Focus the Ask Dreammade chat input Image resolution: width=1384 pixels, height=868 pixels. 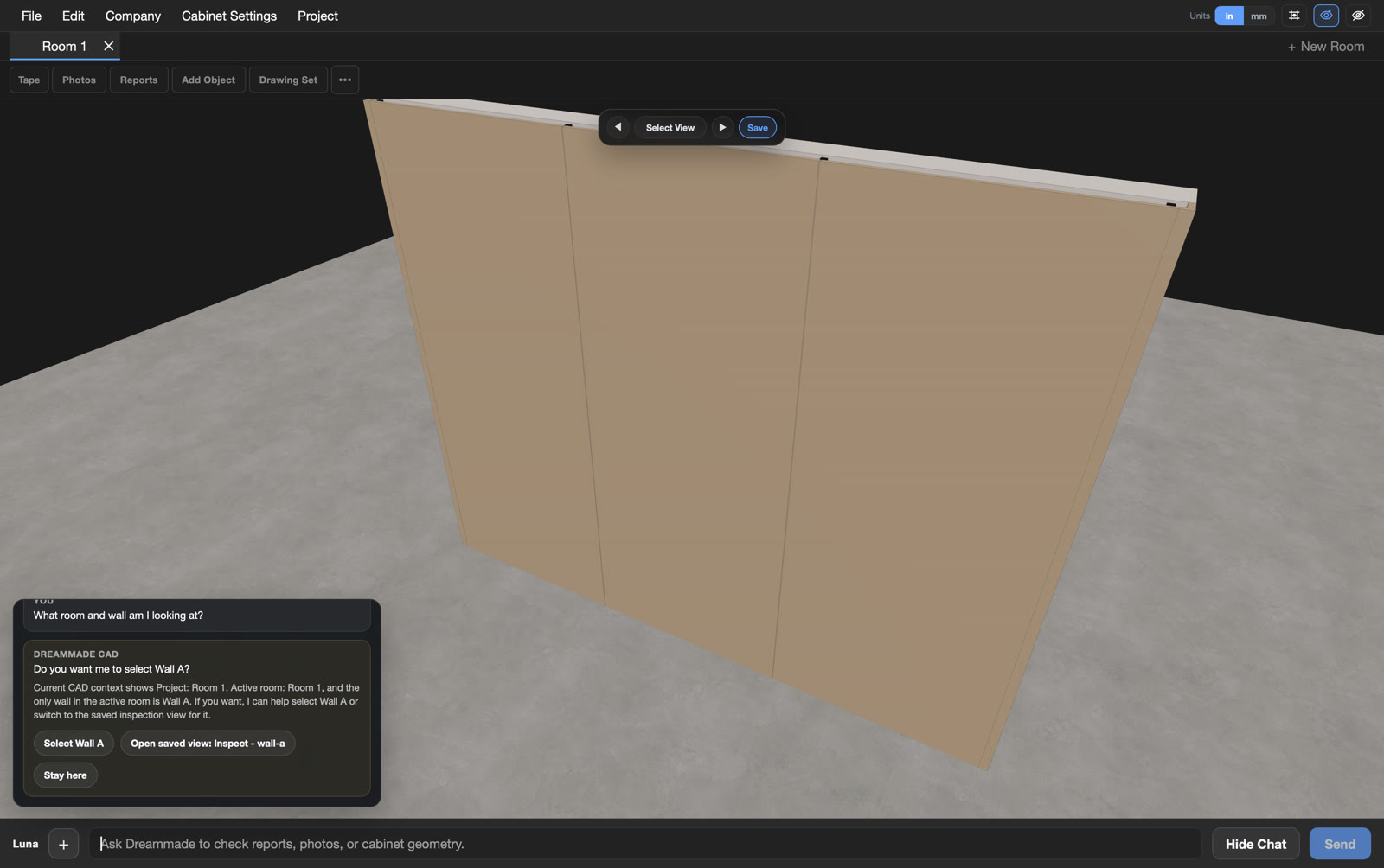point(645,844)
